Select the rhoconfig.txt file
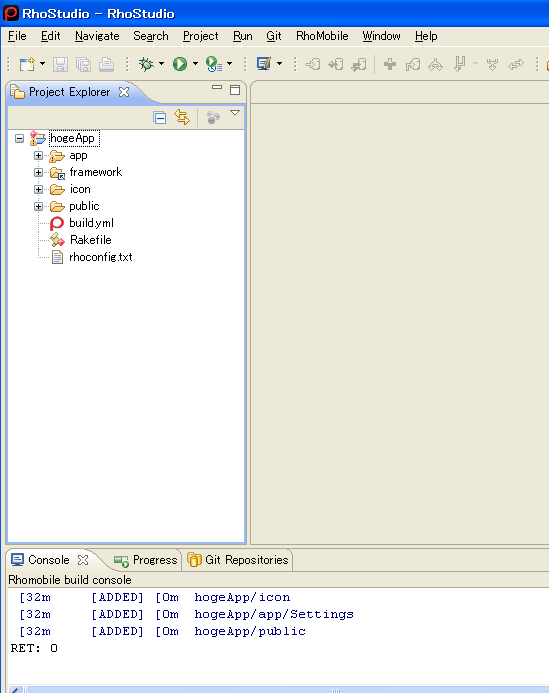Viewport: 549px width, 693px height. pyautogui.click(x=101, y=257)
